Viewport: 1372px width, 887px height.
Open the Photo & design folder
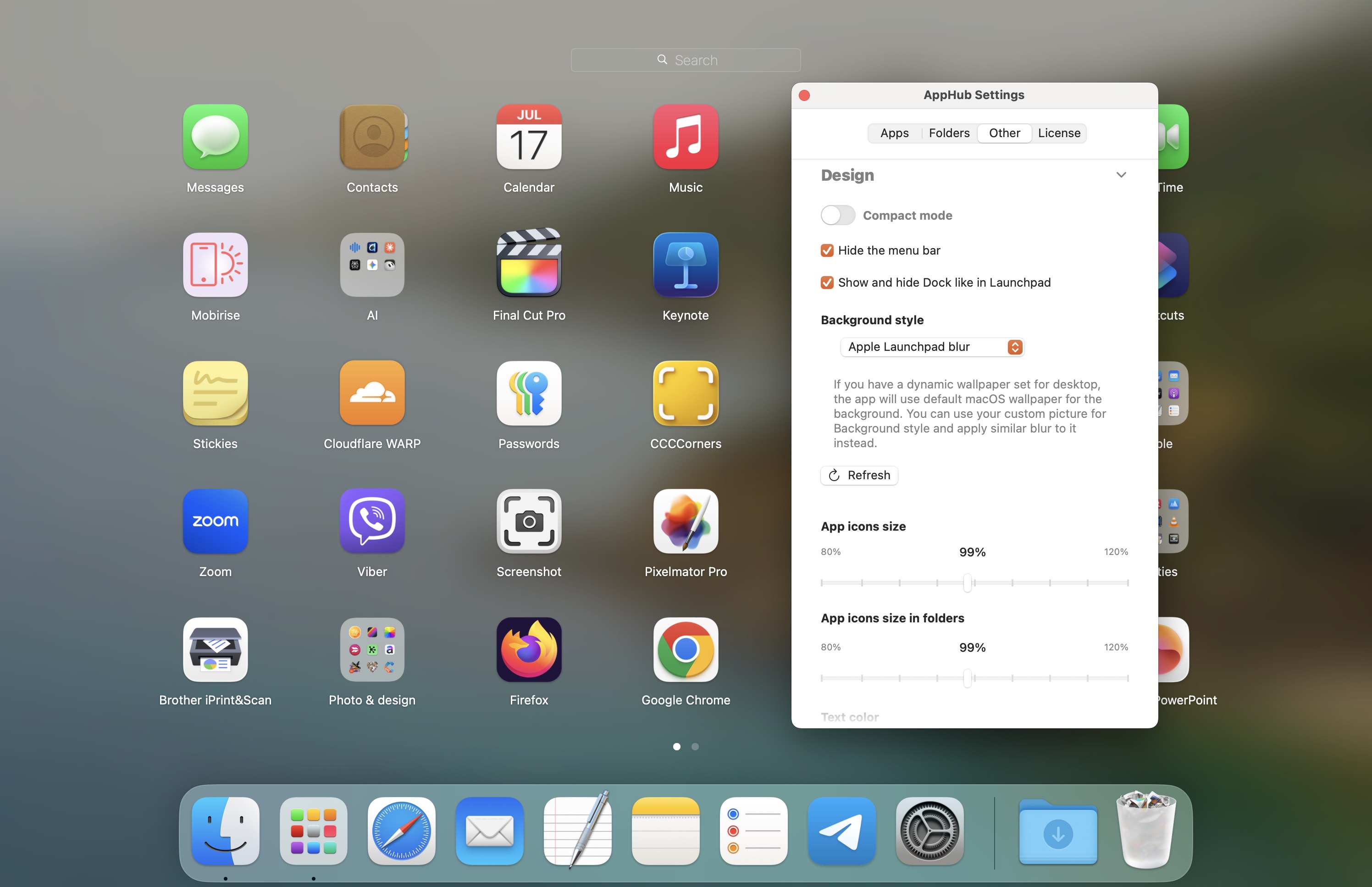[x=372, y=650]
